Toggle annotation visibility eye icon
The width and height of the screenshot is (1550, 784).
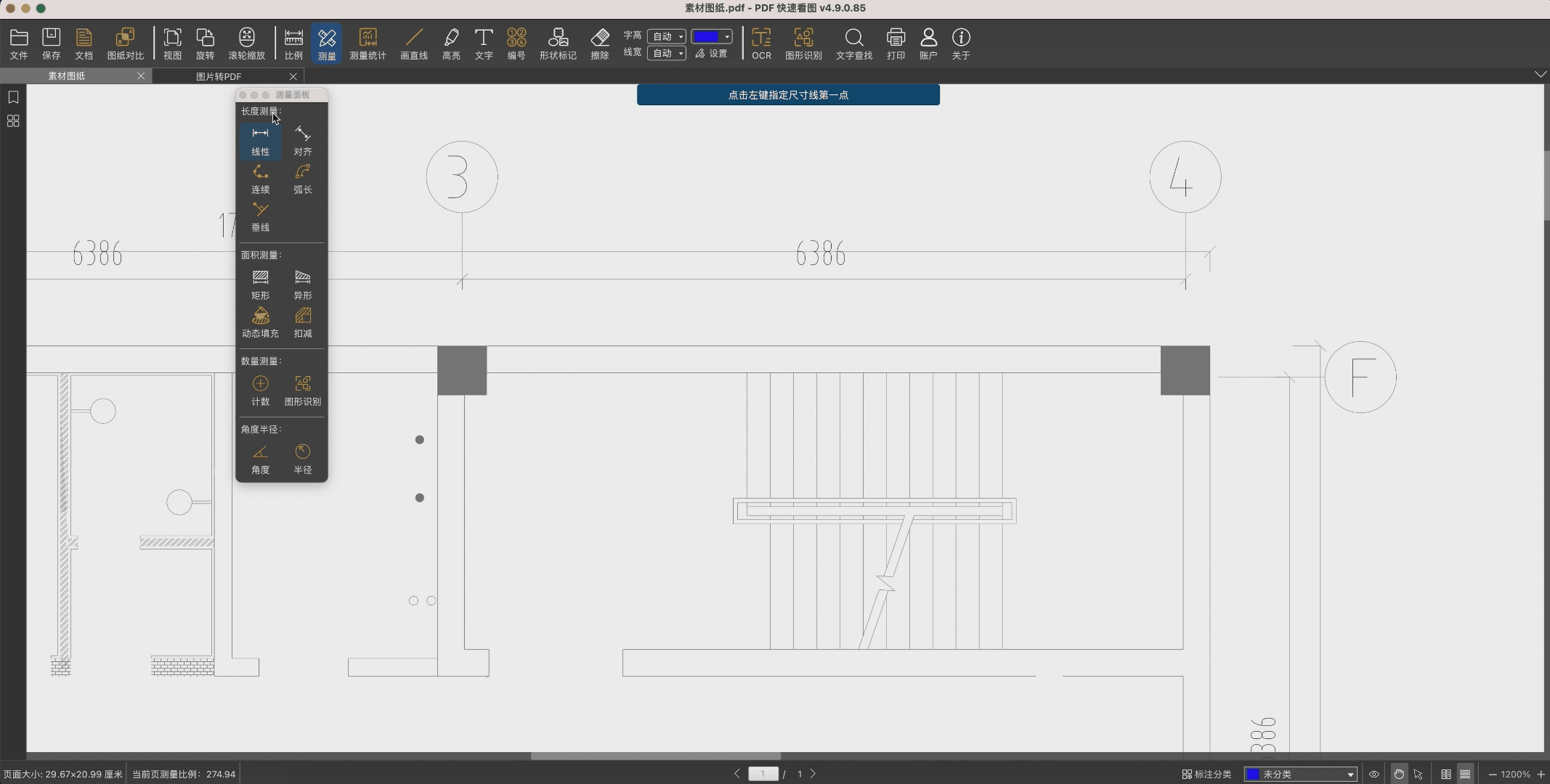1374,774
